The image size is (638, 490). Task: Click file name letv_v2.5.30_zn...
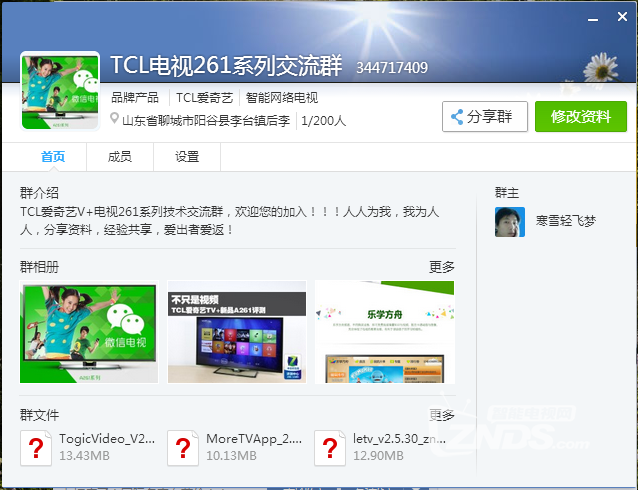pos(400,439)
